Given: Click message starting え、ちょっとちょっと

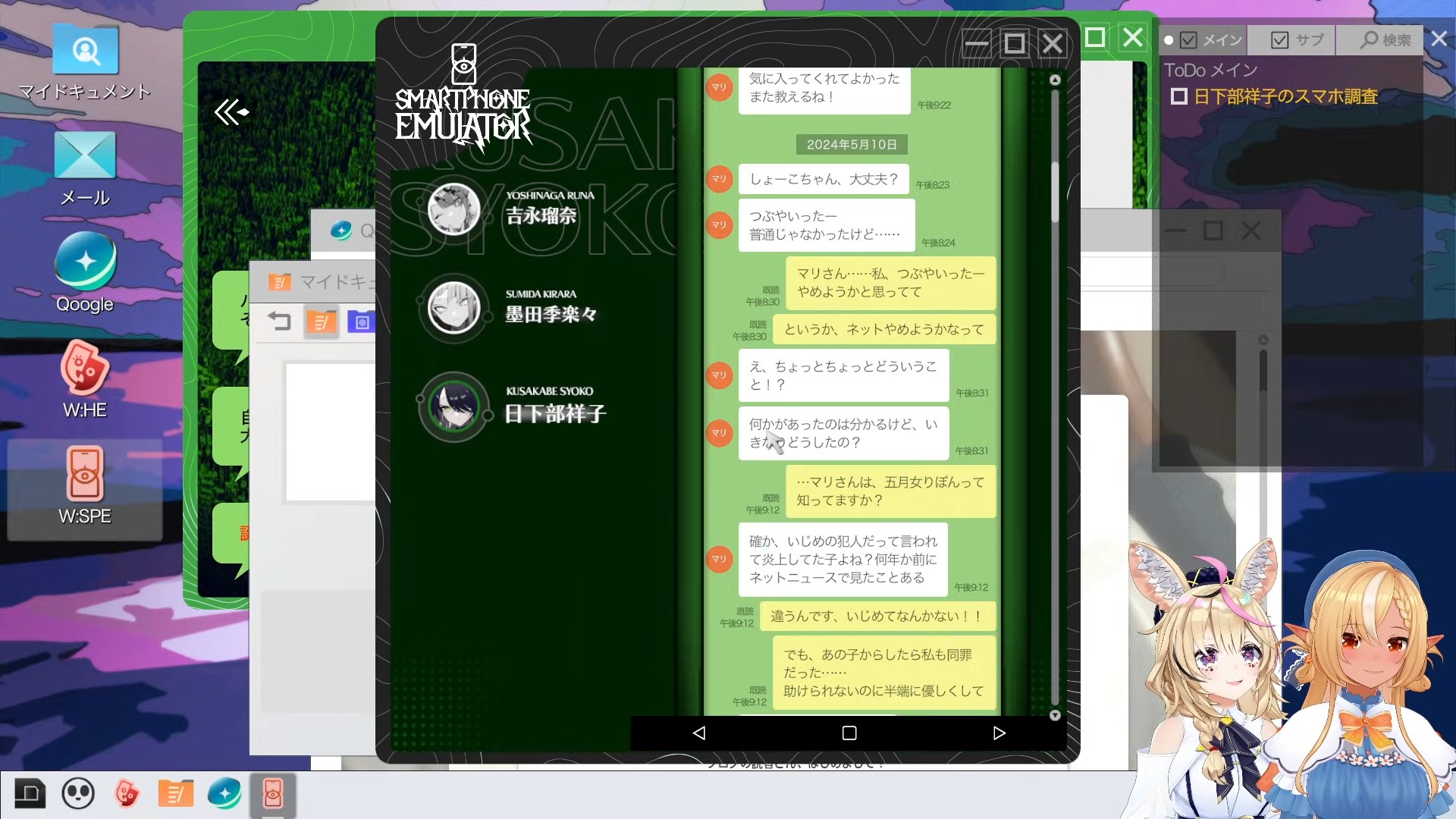Looking at the screenshot, I should click(x=844, y=375).
